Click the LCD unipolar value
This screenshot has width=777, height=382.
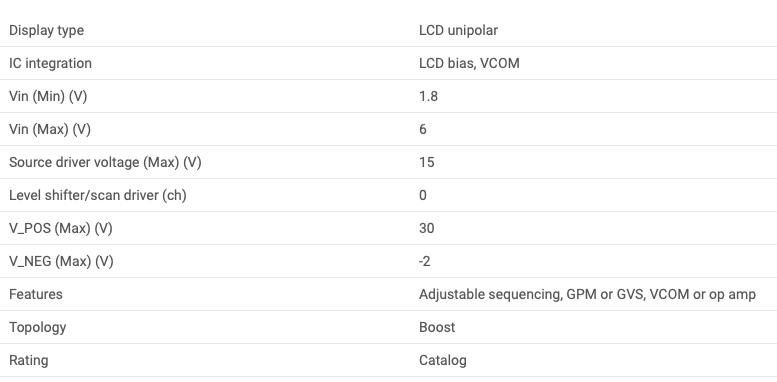coord(458,30)
